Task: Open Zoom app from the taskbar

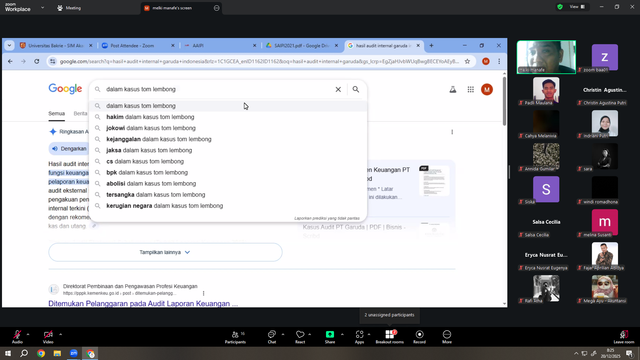Action: pos(73,353)
